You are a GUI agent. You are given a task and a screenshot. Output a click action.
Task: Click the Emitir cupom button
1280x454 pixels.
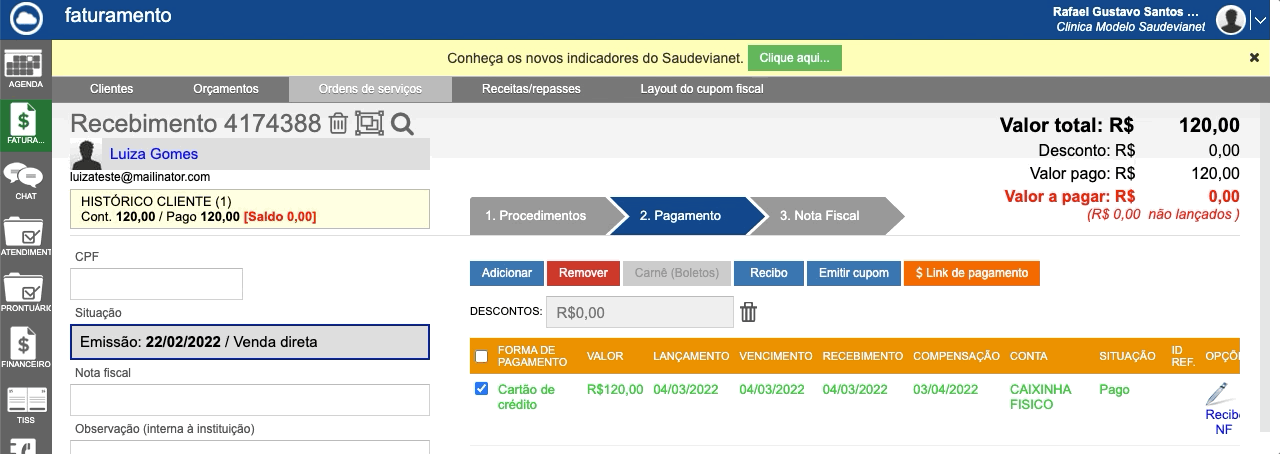pos(854,273)
